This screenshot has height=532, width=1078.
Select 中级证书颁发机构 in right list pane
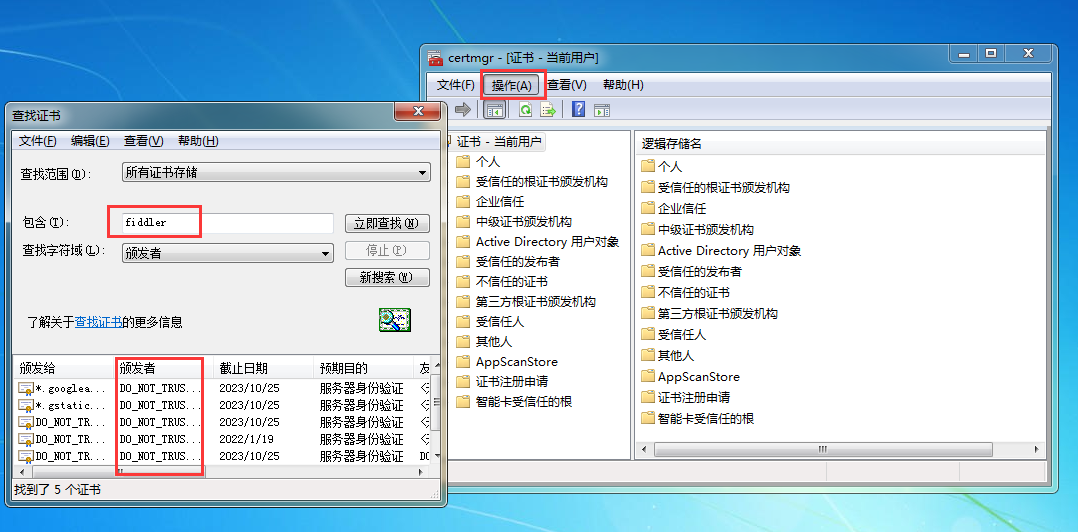(x=706, y=230)
